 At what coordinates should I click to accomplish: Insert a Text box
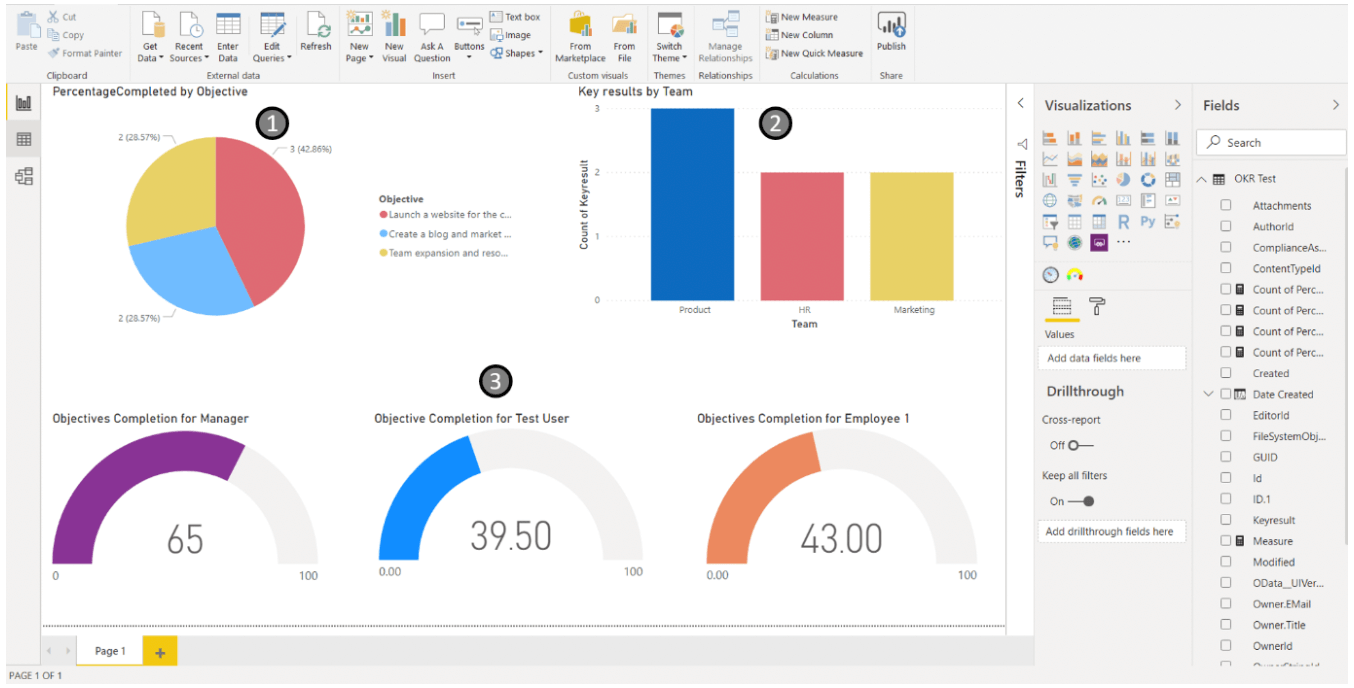[x=516, y=17]
